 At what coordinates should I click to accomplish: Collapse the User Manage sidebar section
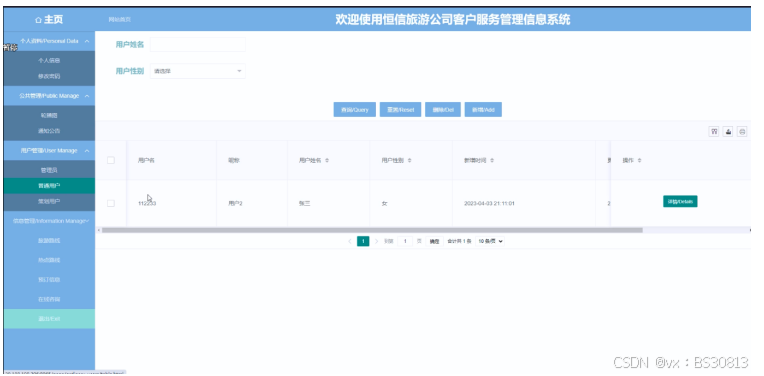[49, 150]
